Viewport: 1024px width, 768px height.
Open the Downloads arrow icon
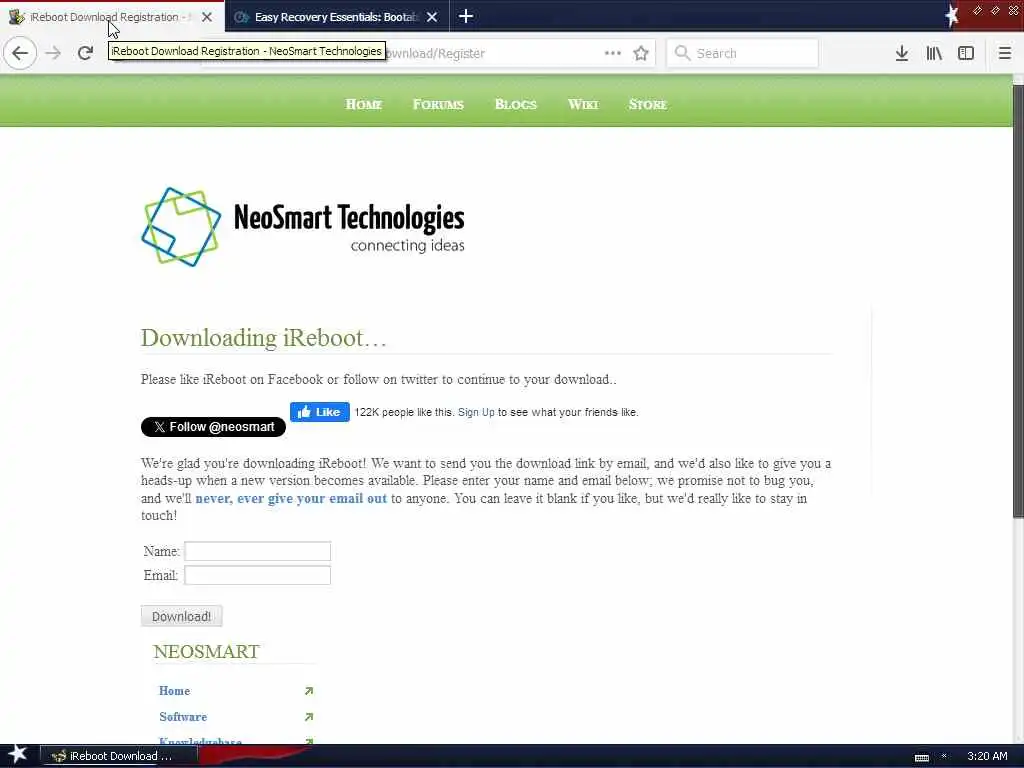(x=902, y=53)
